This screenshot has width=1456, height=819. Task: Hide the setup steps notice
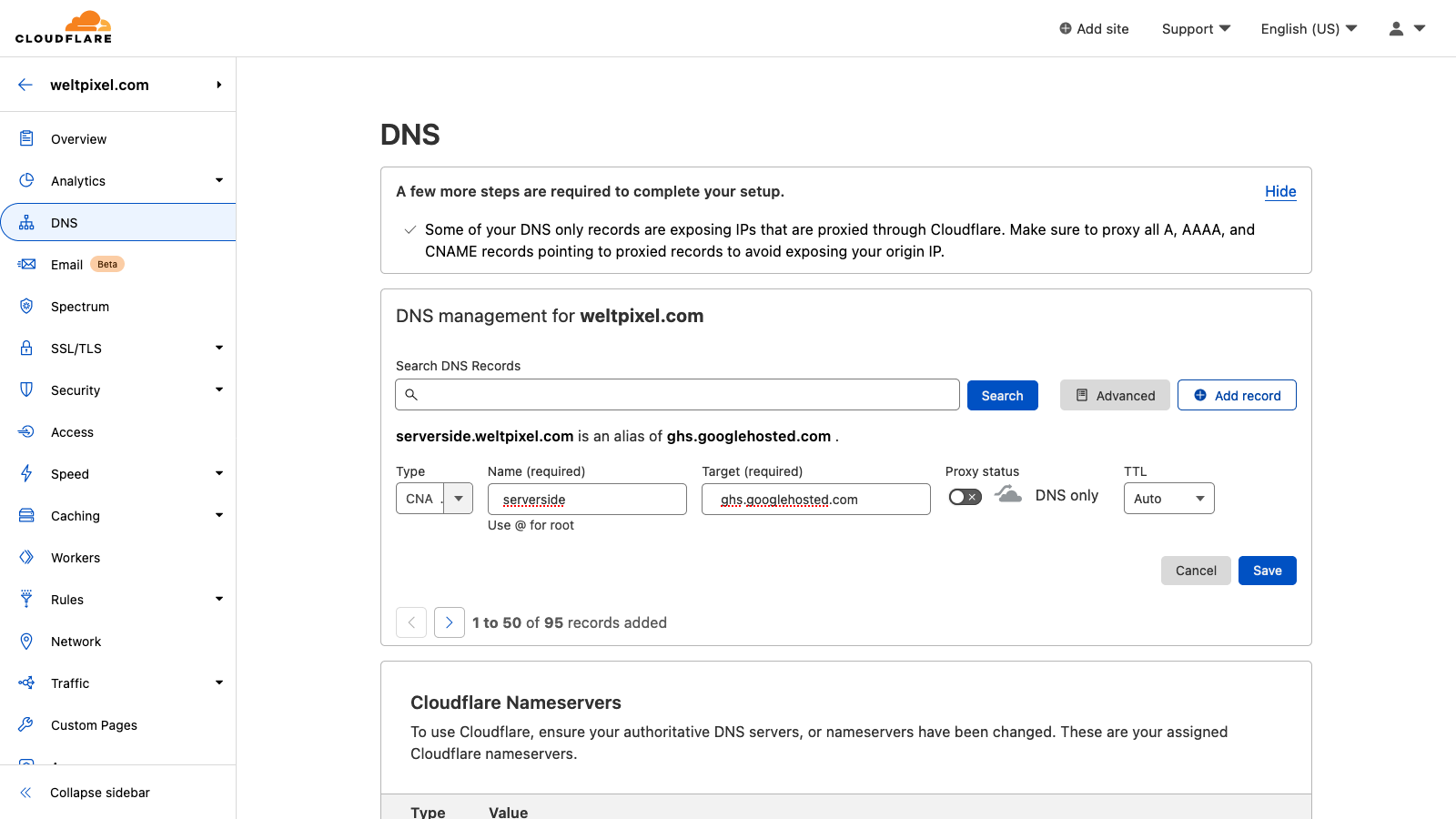(1280, 191)
